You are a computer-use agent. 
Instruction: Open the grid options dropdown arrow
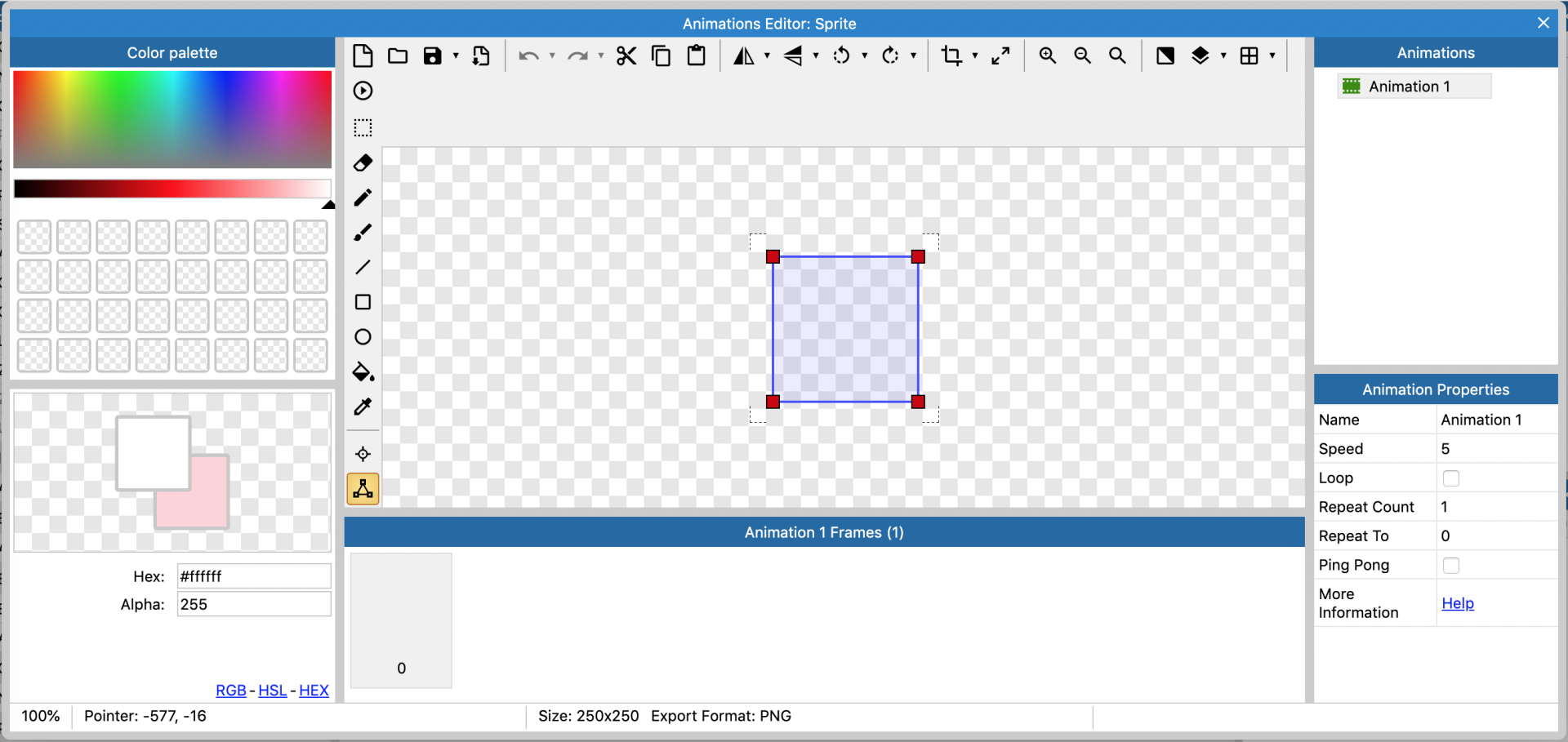1272,56
